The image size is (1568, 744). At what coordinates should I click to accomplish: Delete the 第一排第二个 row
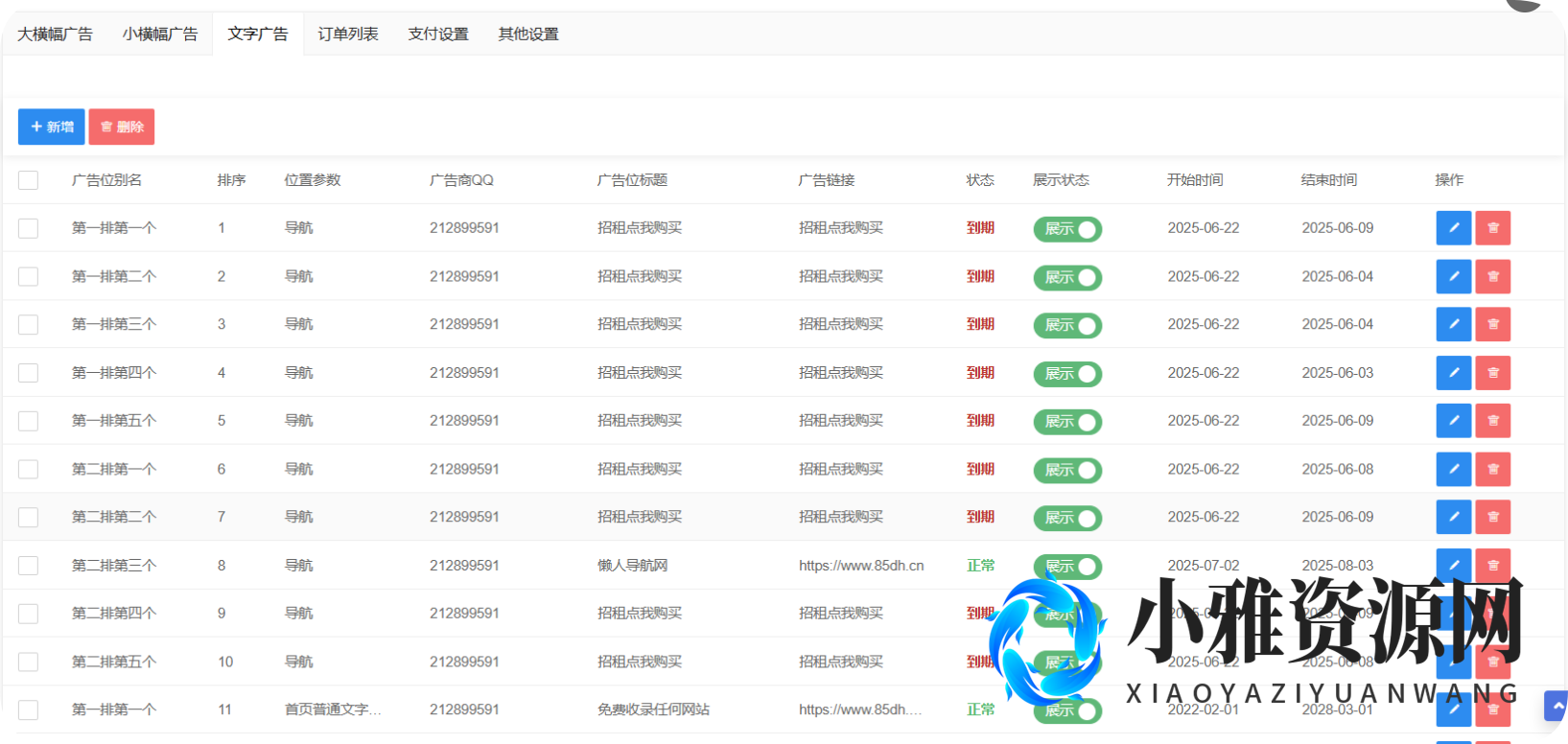coord(1492,276)
